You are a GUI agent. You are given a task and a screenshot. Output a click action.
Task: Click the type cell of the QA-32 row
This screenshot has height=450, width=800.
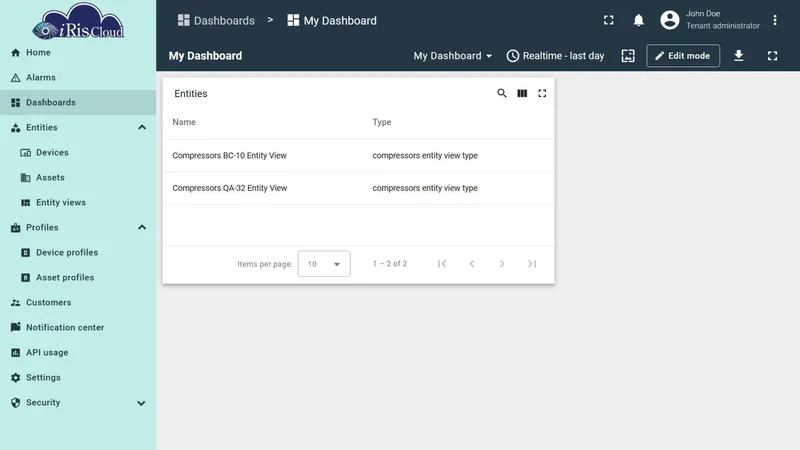(425, 188)
